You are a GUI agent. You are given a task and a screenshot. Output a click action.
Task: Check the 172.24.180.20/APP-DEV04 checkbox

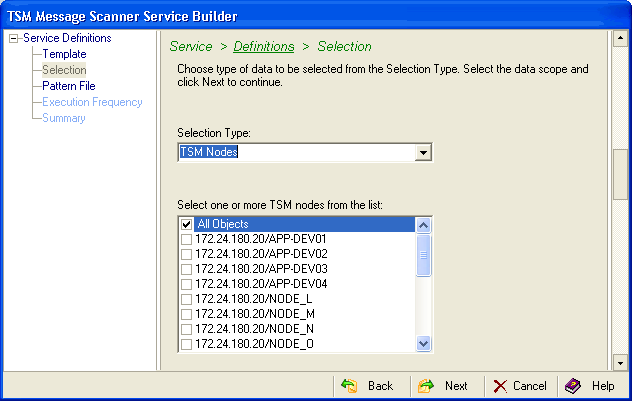[x=186, y=284]
